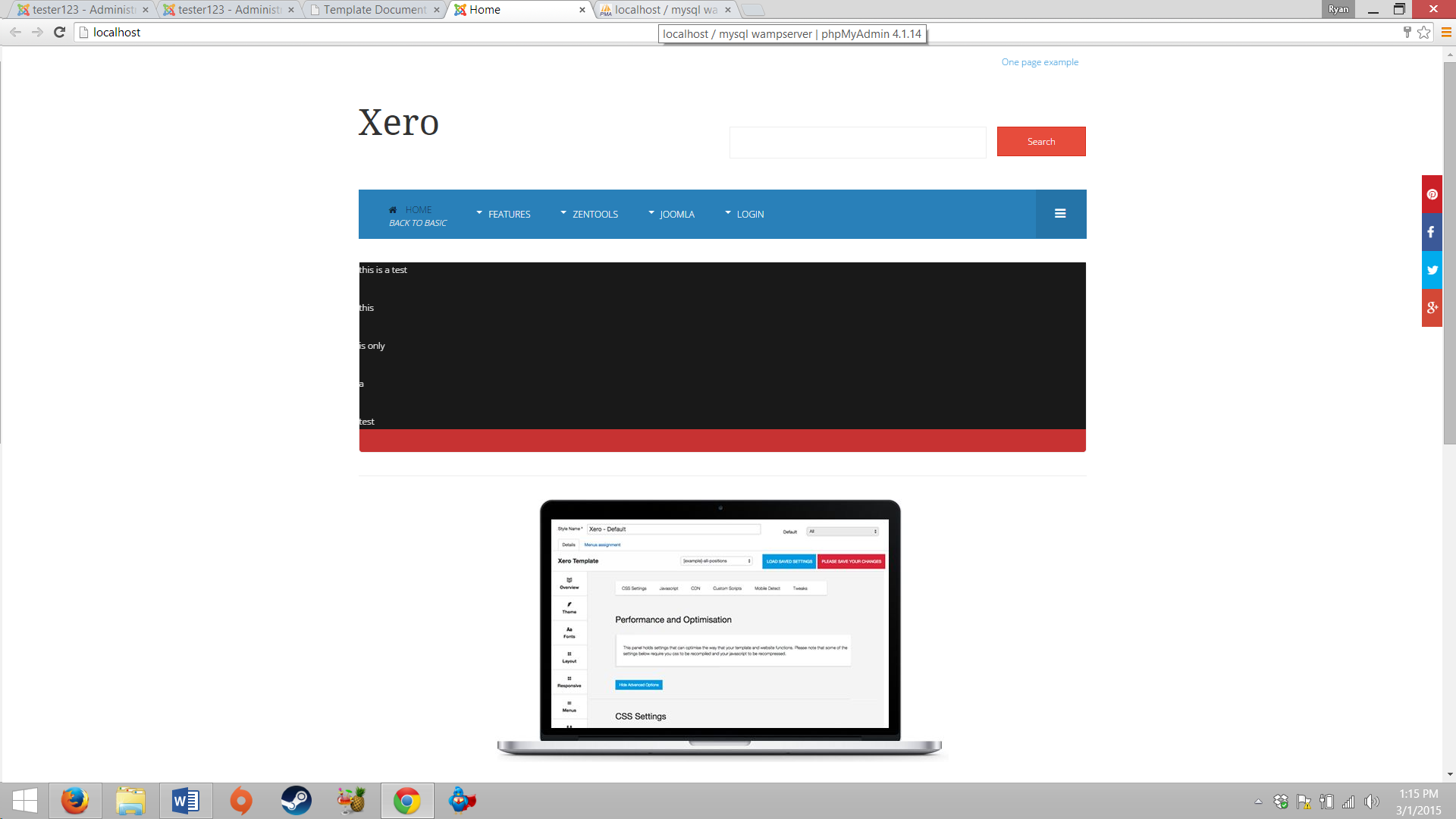Click the volume tray icon
Screen dimensions: 1456x819
[x=1371, y=802]
